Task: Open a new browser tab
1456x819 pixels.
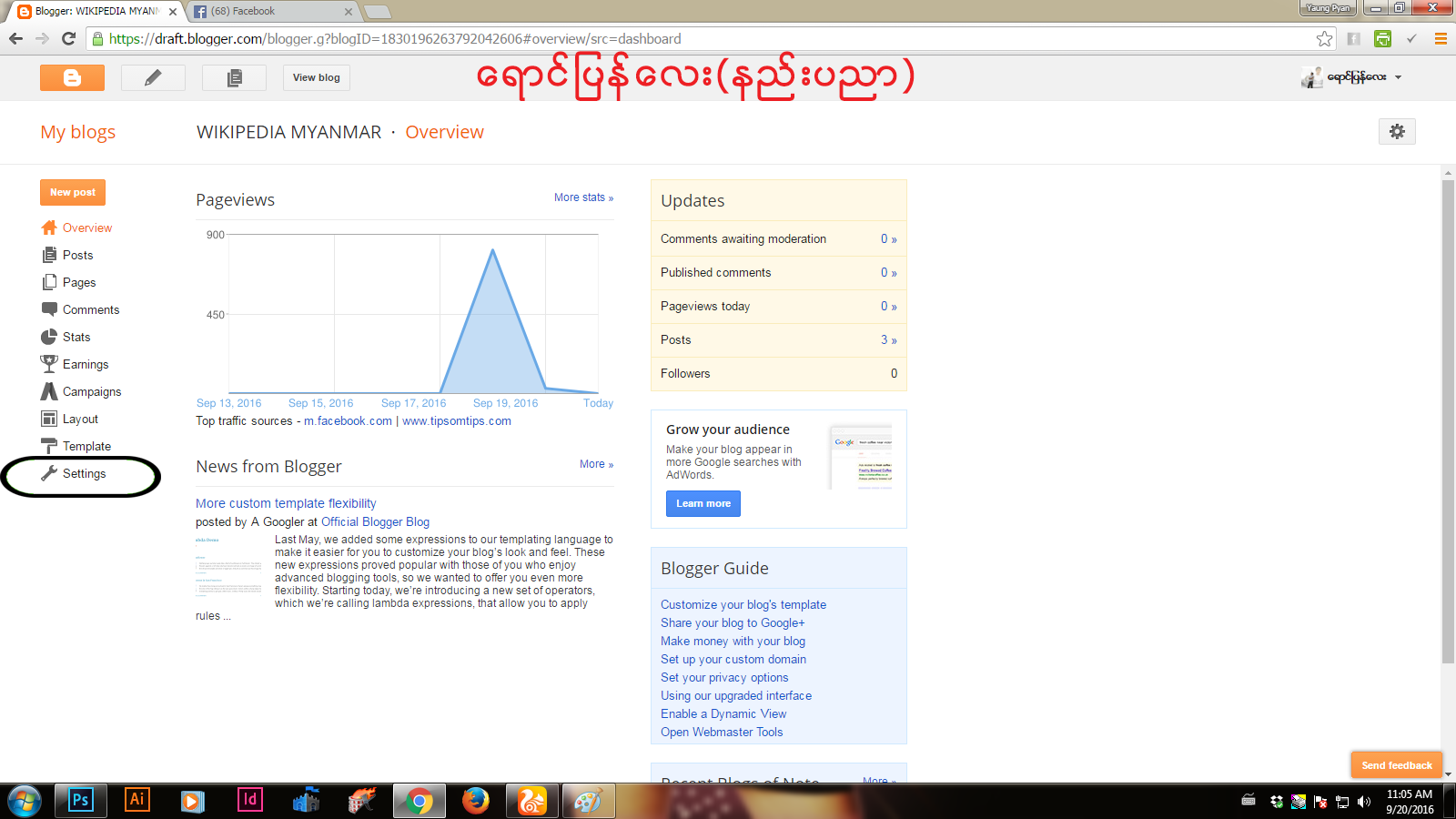Action: 377,12
